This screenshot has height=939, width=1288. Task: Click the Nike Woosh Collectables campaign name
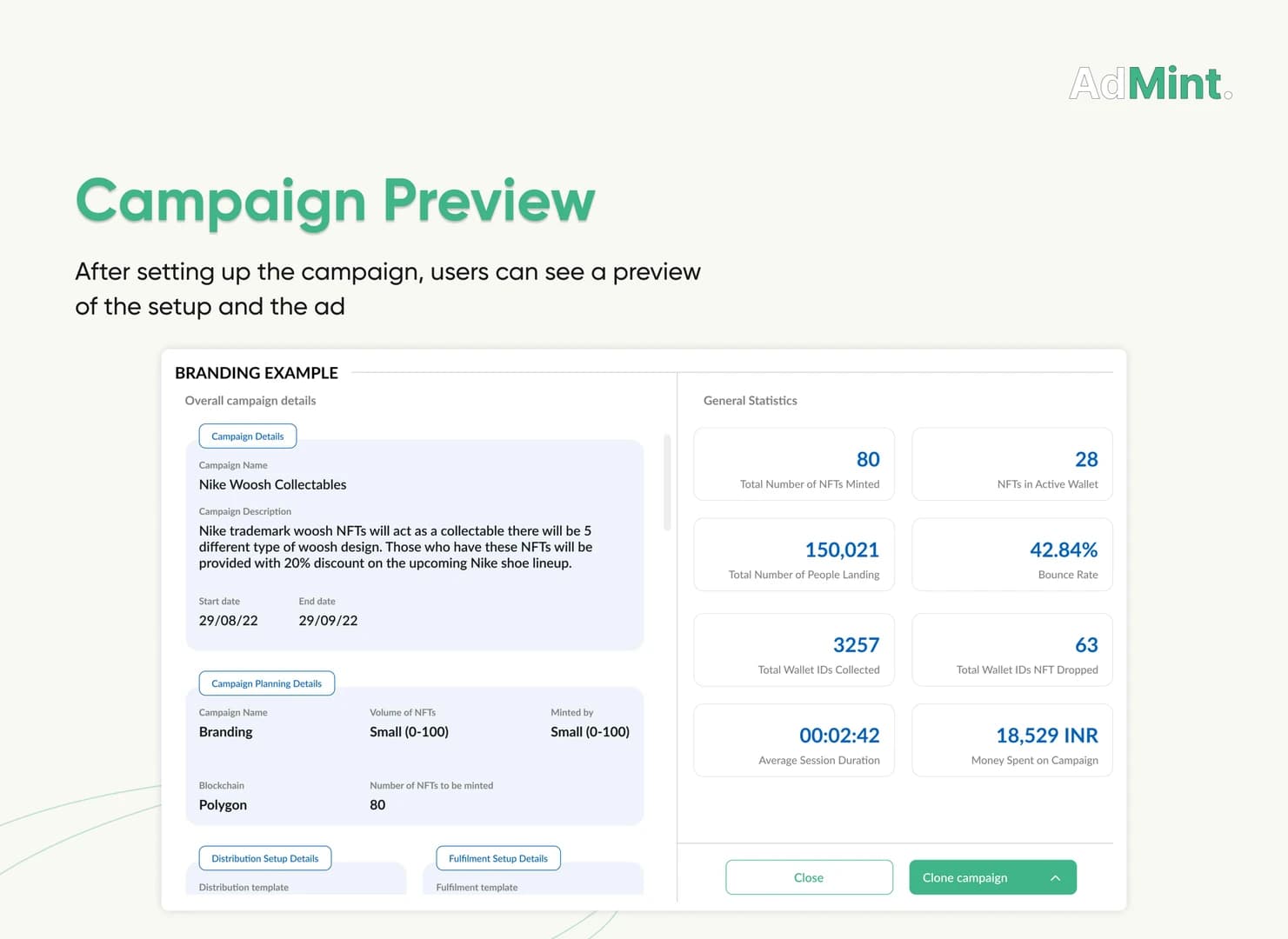point(272,485)
